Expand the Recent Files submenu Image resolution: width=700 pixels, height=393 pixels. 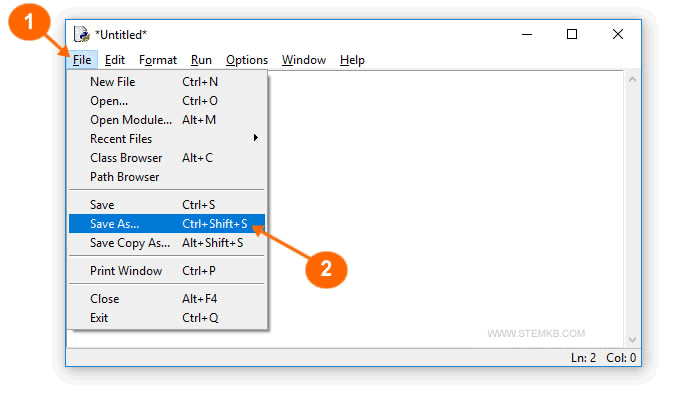pyautogui.click(x=167, y=139)
